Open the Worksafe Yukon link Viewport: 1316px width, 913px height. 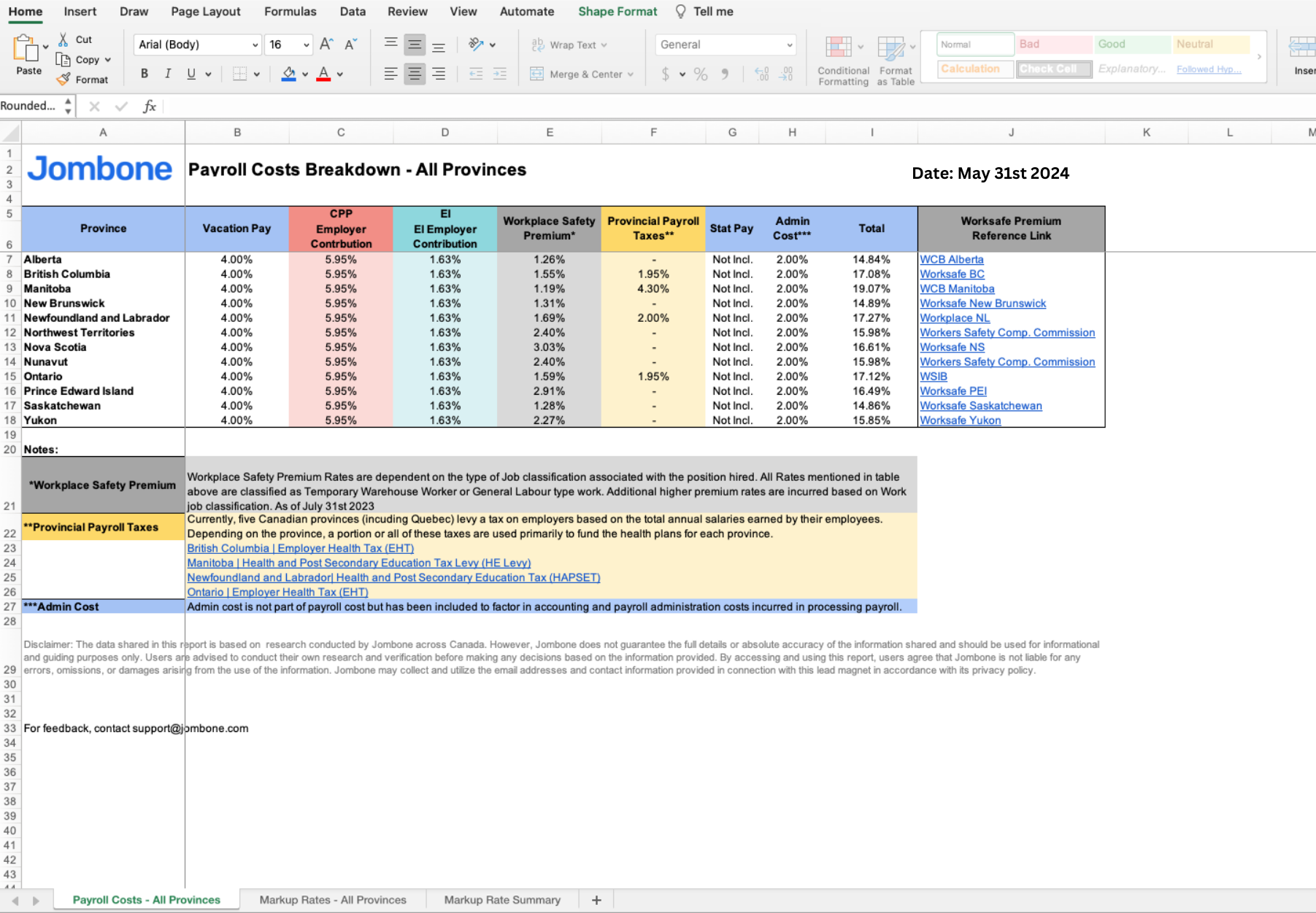[961, 420]
